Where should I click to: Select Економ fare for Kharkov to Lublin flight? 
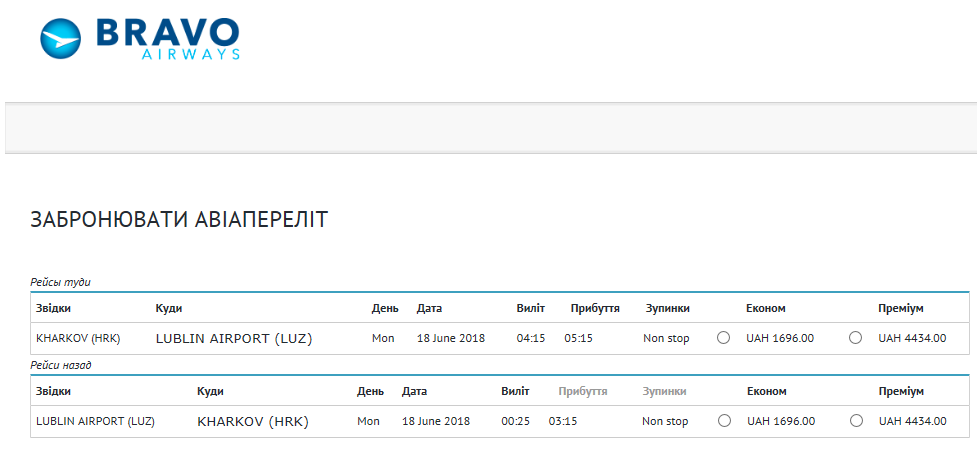click(x=723, y=338)
